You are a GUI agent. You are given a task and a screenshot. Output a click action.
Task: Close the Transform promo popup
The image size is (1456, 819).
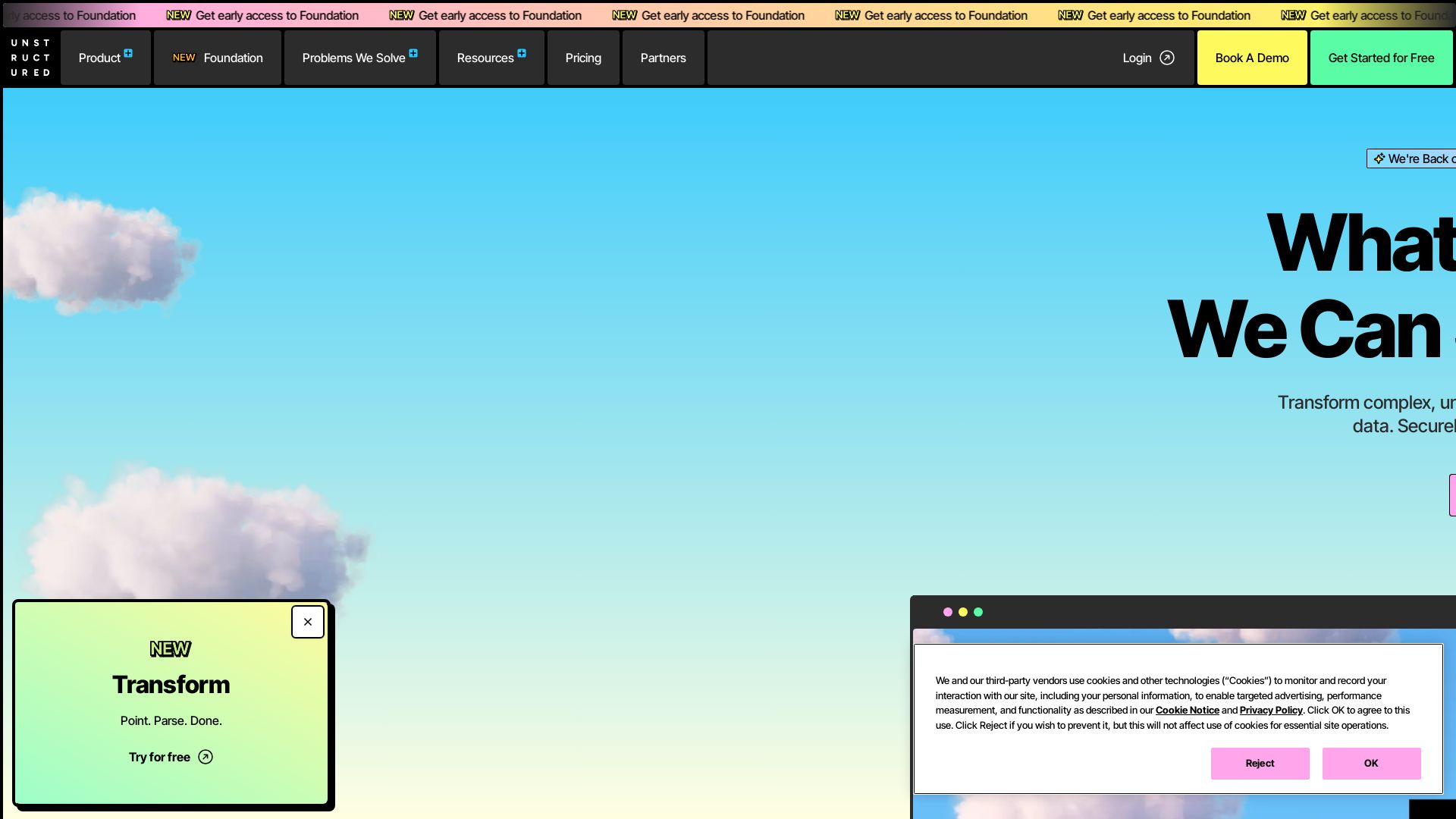coord(308,622)
